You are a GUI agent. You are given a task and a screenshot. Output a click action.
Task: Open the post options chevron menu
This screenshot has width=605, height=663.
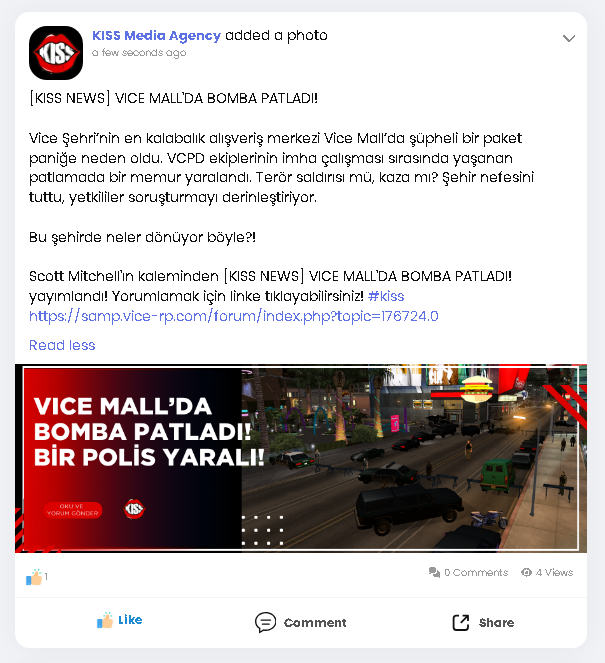[x=569, y=38]
